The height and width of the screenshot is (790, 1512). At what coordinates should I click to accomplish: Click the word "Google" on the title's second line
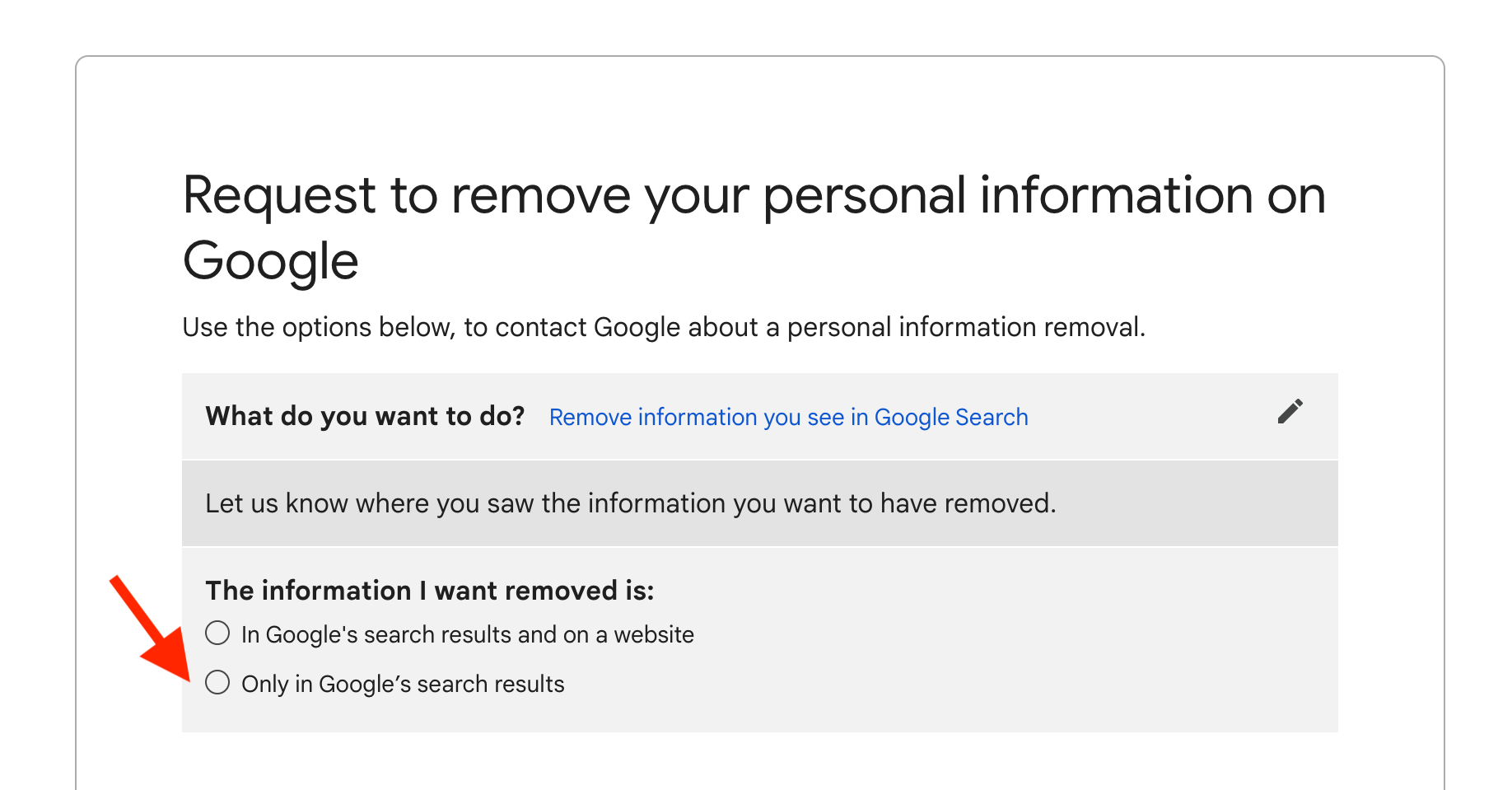pos(271,262)
